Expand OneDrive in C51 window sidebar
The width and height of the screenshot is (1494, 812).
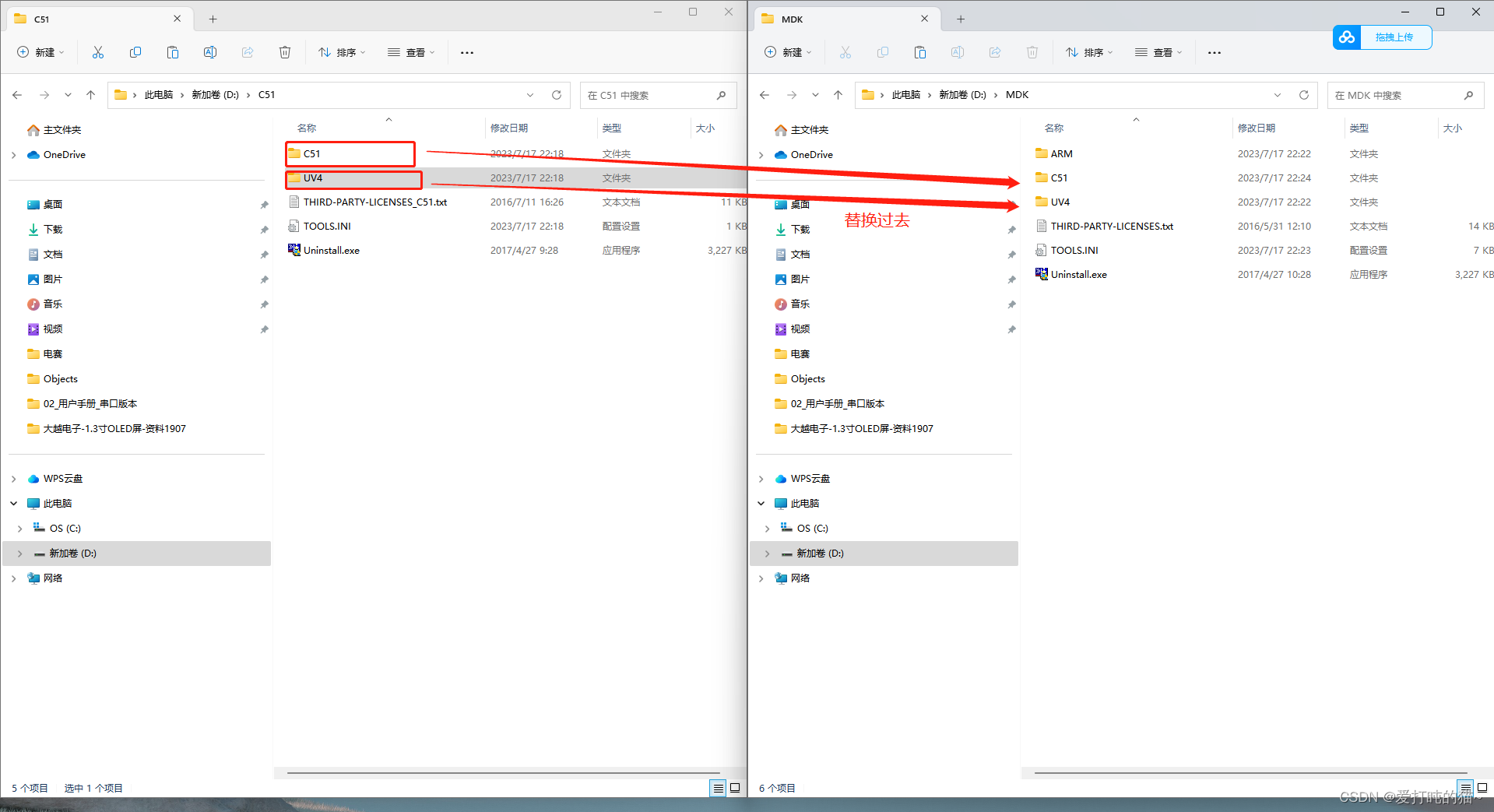[x=14, y=155]
